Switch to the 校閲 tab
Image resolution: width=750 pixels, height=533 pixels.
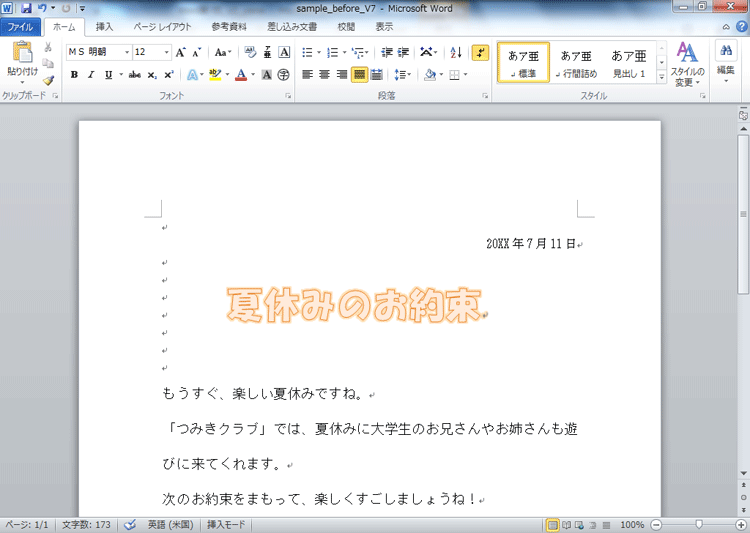pyautogui.click(x=346, y=27)
